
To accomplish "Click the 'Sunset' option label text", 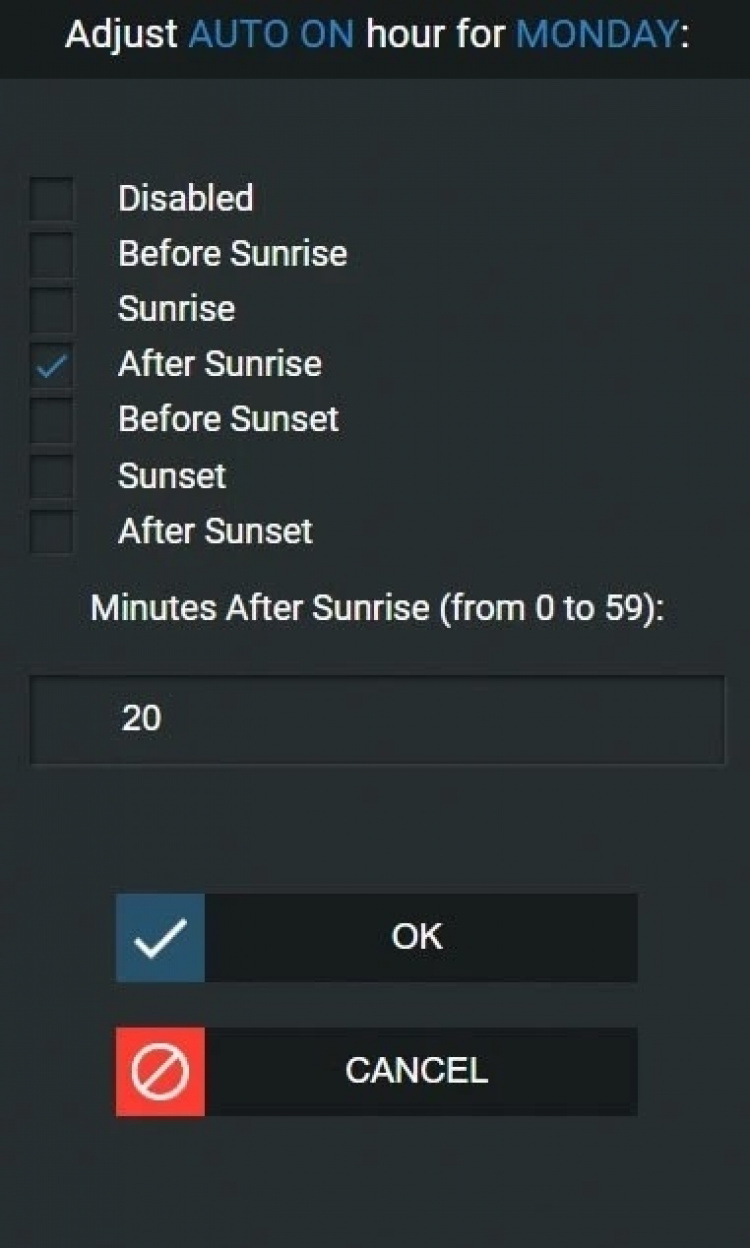I will [x=172, y=476].
